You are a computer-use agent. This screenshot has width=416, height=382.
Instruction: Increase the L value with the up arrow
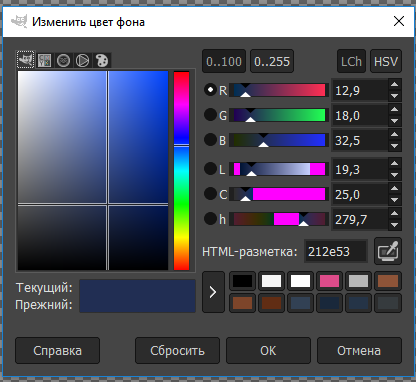[395, 163]
